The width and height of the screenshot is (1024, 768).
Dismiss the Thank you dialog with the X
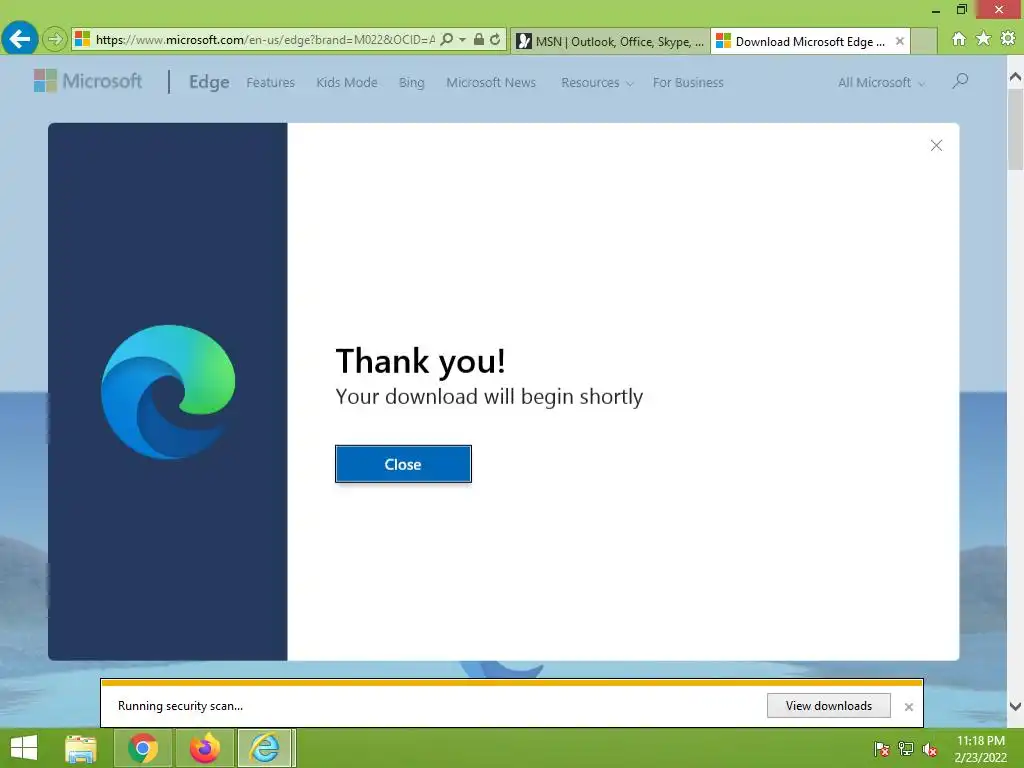pyautogui.click(x=936, y=146)
